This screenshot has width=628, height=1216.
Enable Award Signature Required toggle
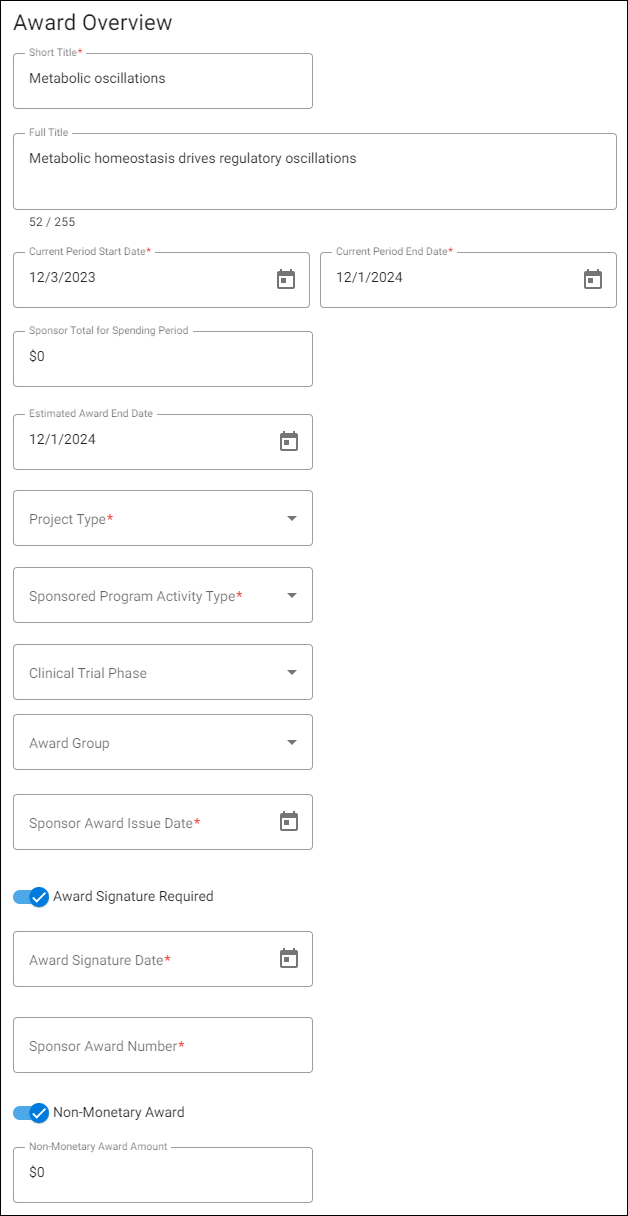tap(31, 896)
